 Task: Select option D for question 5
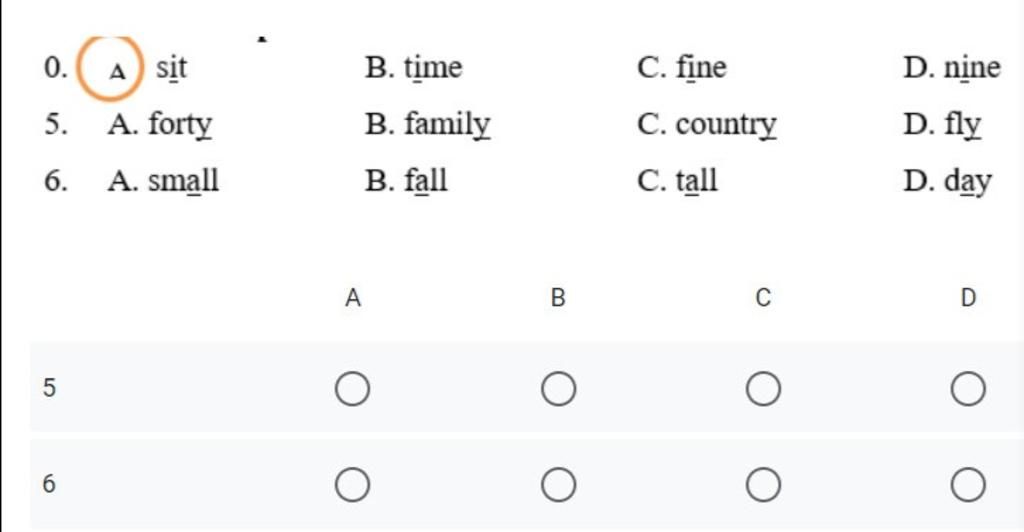[x=968, y=389]
